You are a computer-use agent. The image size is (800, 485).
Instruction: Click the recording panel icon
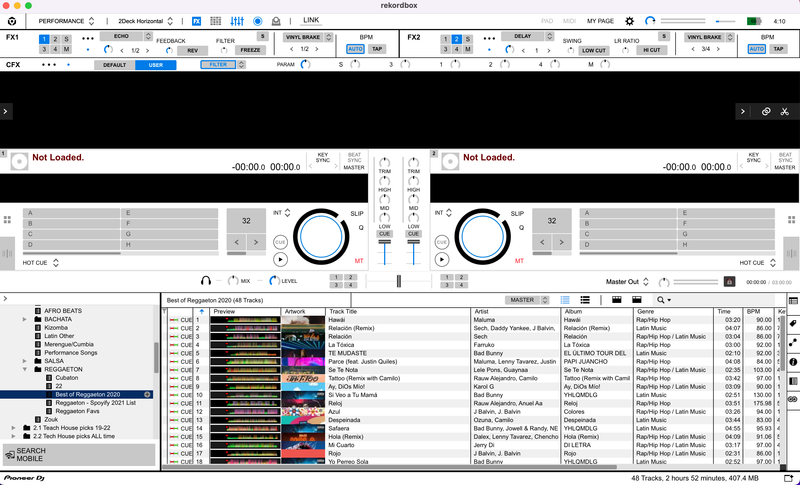coord(257,20)
